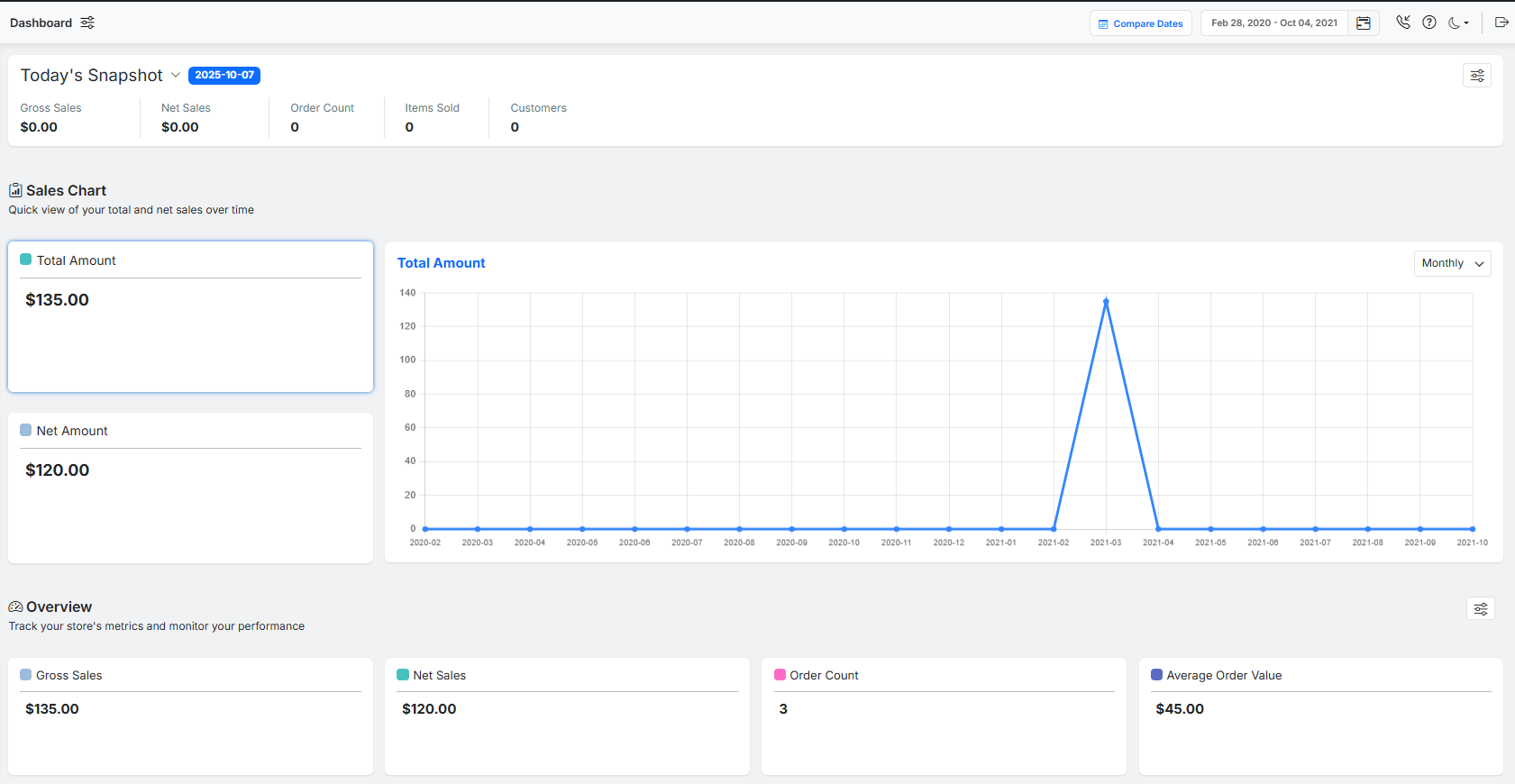Image resolution: width=1515 pixels, height=784 pixels.
Task: Click the Dashboard title text
Action: (41, 23)
